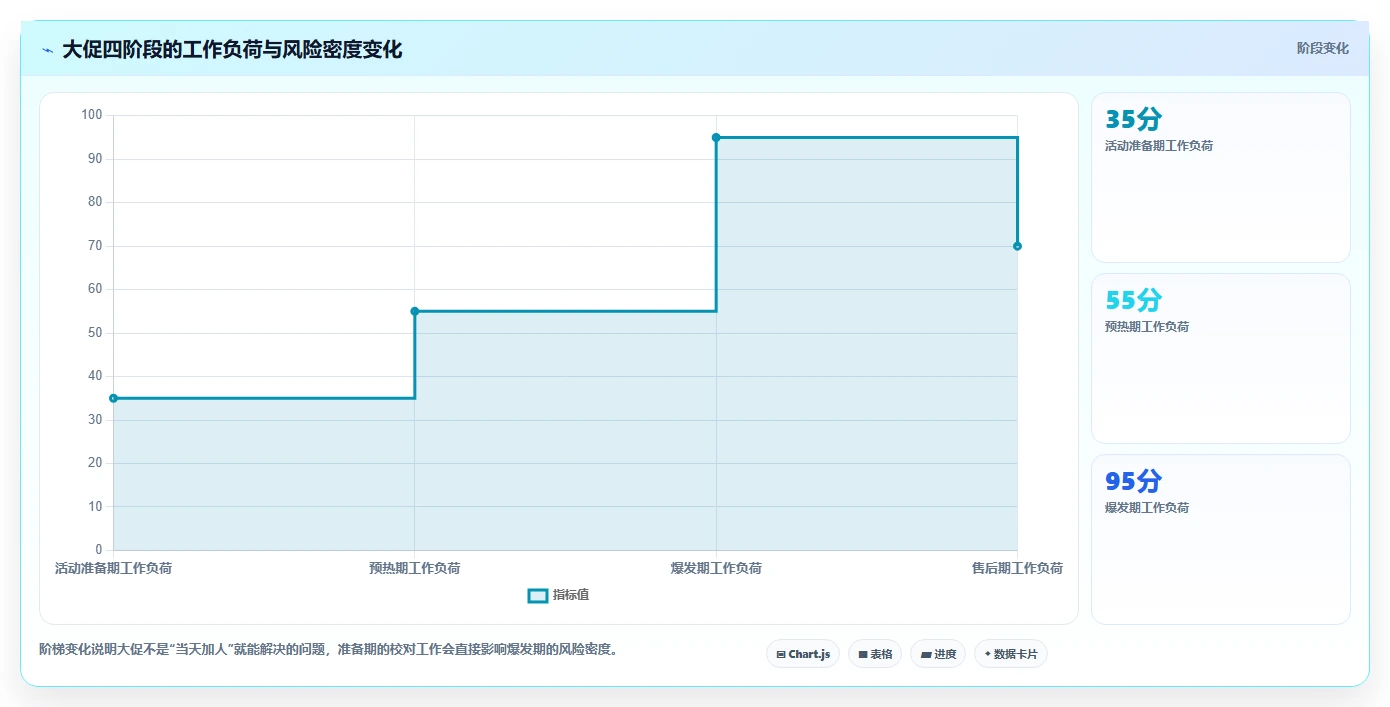Screen dimensions: 1390x707
Task: Click x-axis label 预热期工作负荷
Action: 415,569
